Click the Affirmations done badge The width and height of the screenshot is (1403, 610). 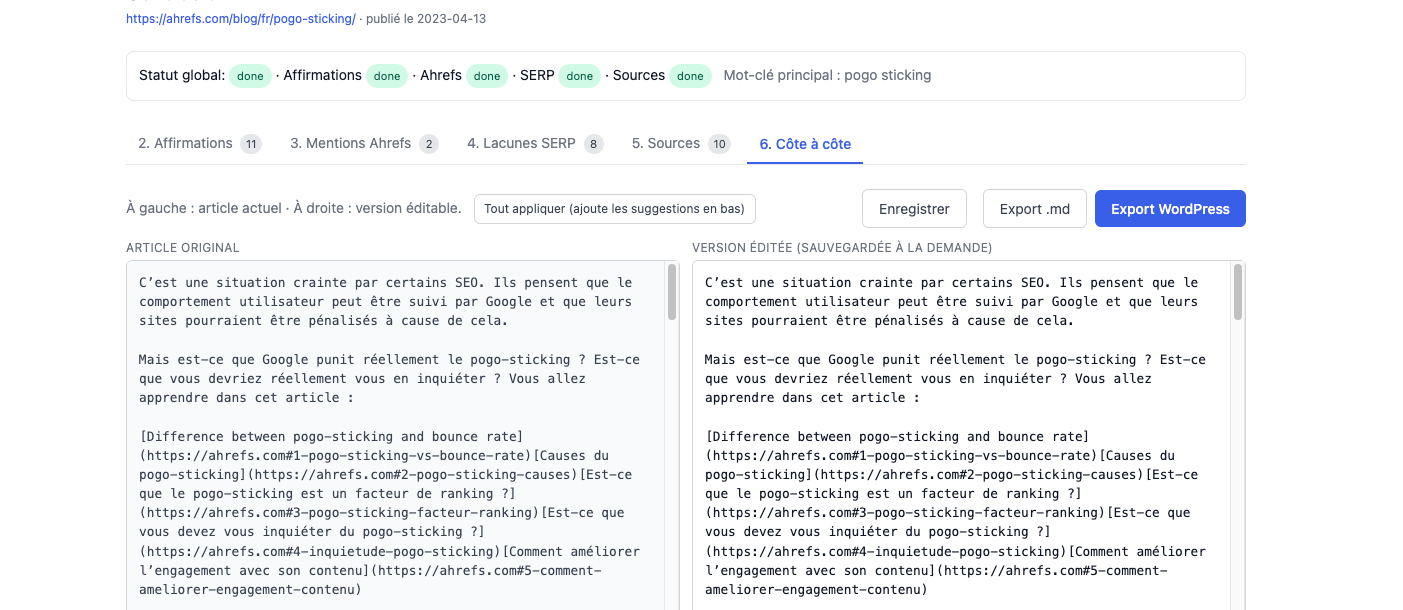[387, 76]
